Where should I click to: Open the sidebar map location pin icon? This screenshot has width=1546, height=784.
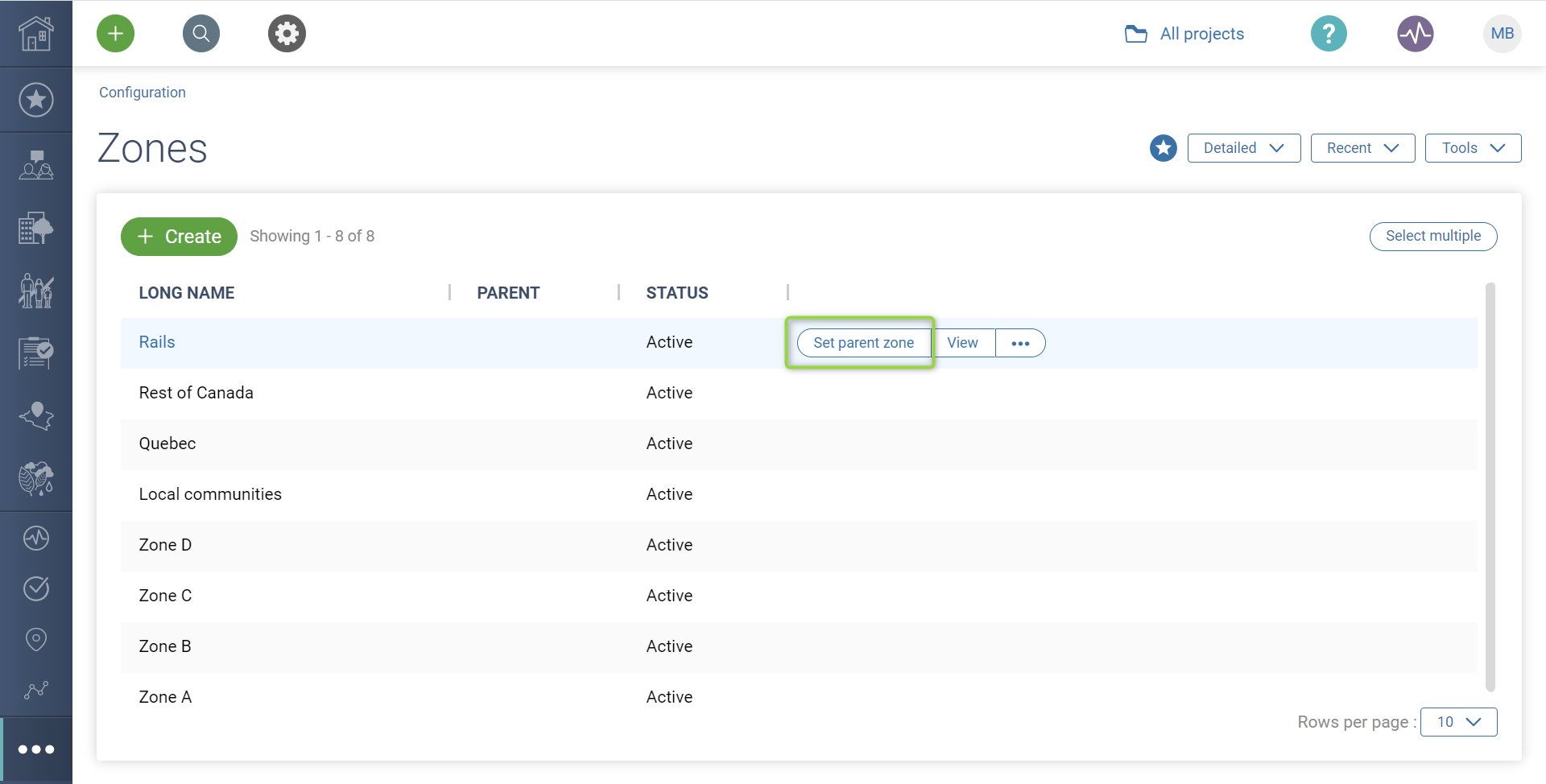(36, 639)
